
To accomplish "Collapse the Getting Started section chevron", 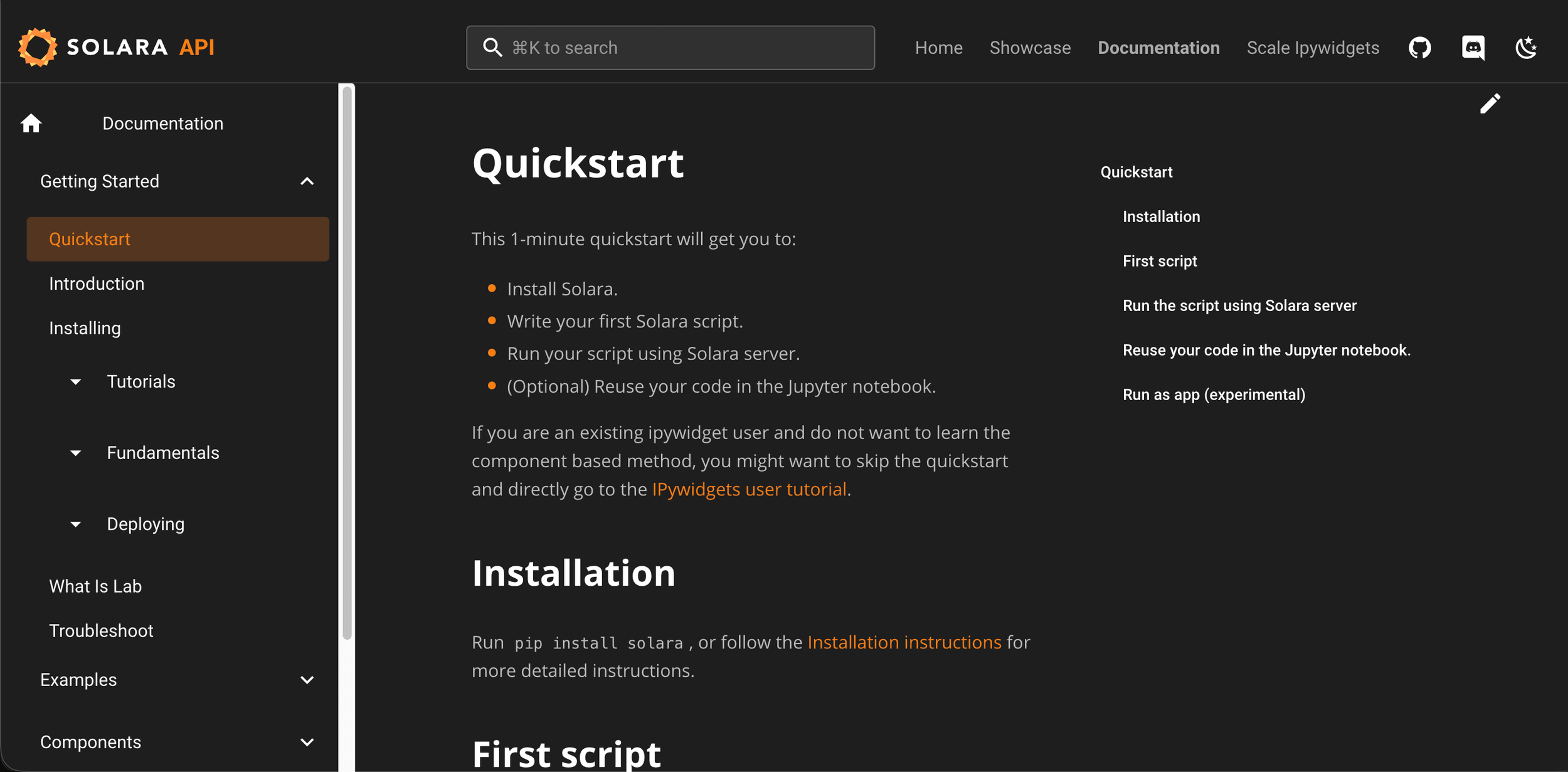I will (307, 181).
